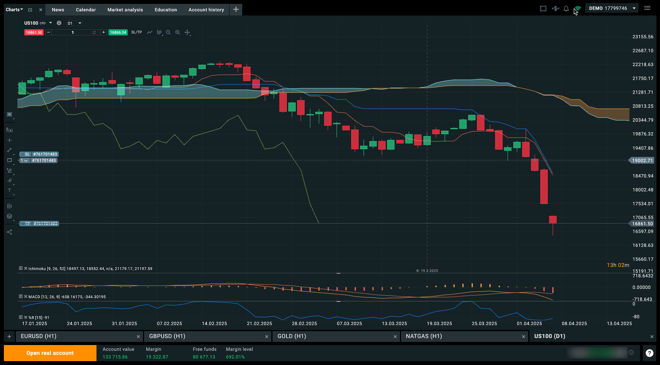Select the Fibonacci/channel drawing tool in sidebar
This screenshot has width=660, height=365.
(x=9, y=171)
